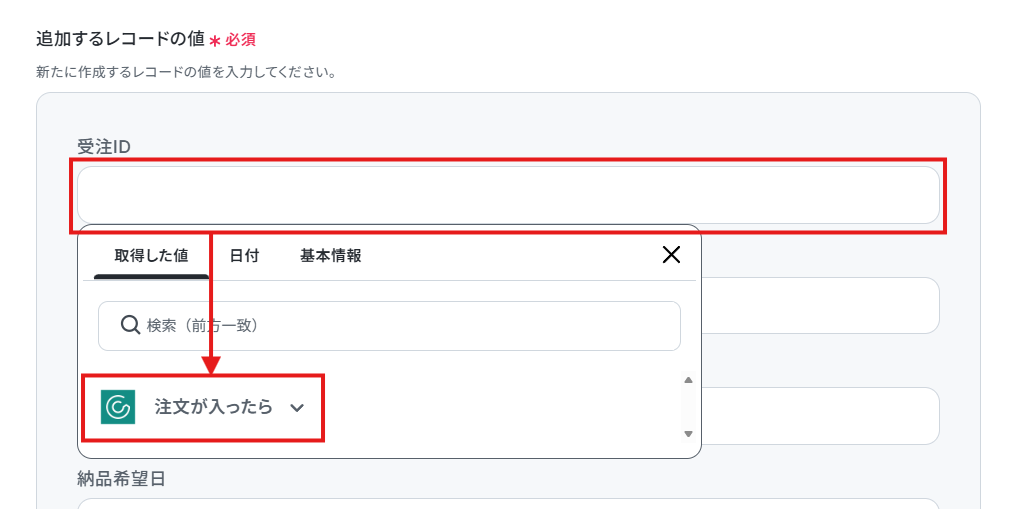1018x509 pixels.
Task: Open the 基本情報 tab
Action: [x=330, y=256]
